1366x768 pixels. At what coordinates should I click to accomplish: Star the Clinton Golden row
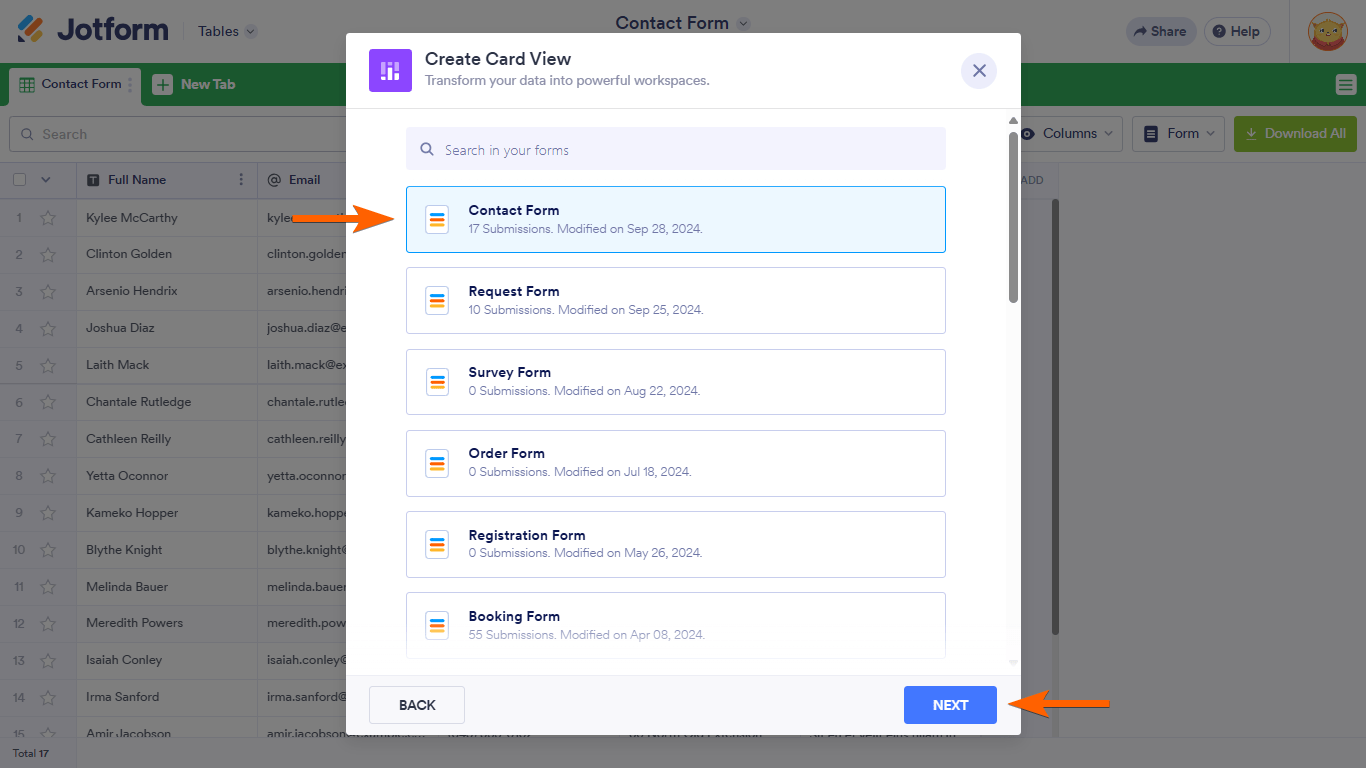[47, 254]
